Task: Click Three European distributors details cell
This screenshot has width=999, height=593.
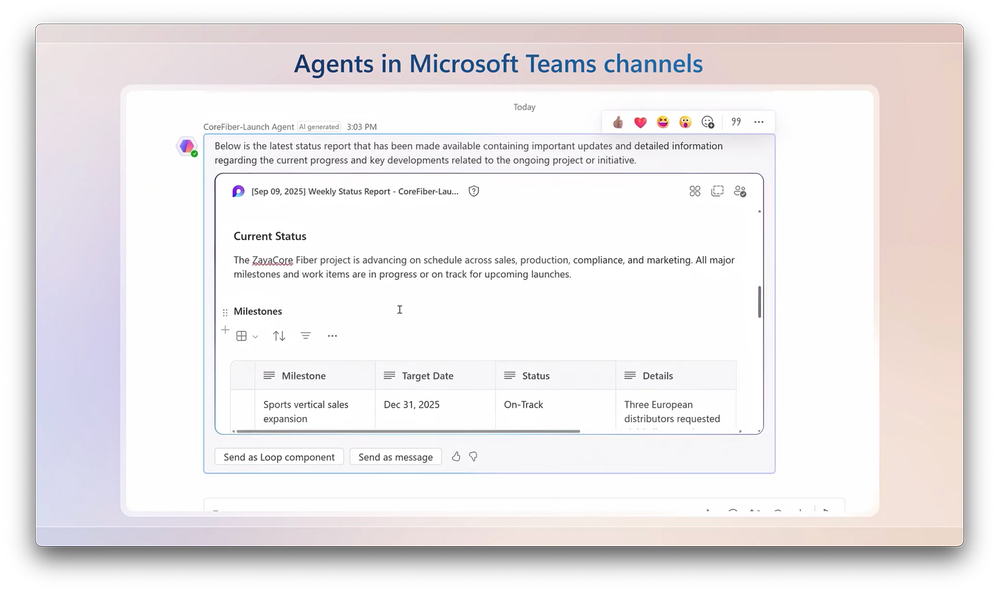Action: tap(676, 411)
